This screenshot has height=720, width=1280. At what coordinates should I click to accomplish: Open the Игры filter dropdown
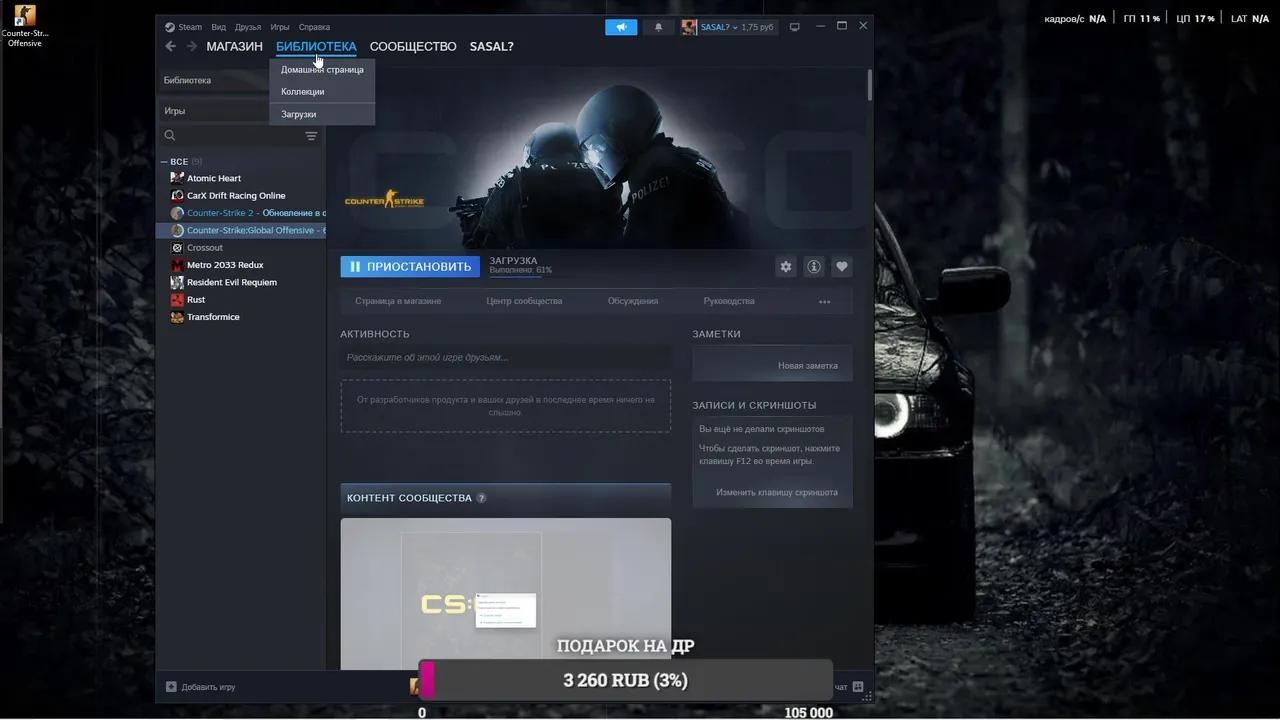[x=216, y=111]
